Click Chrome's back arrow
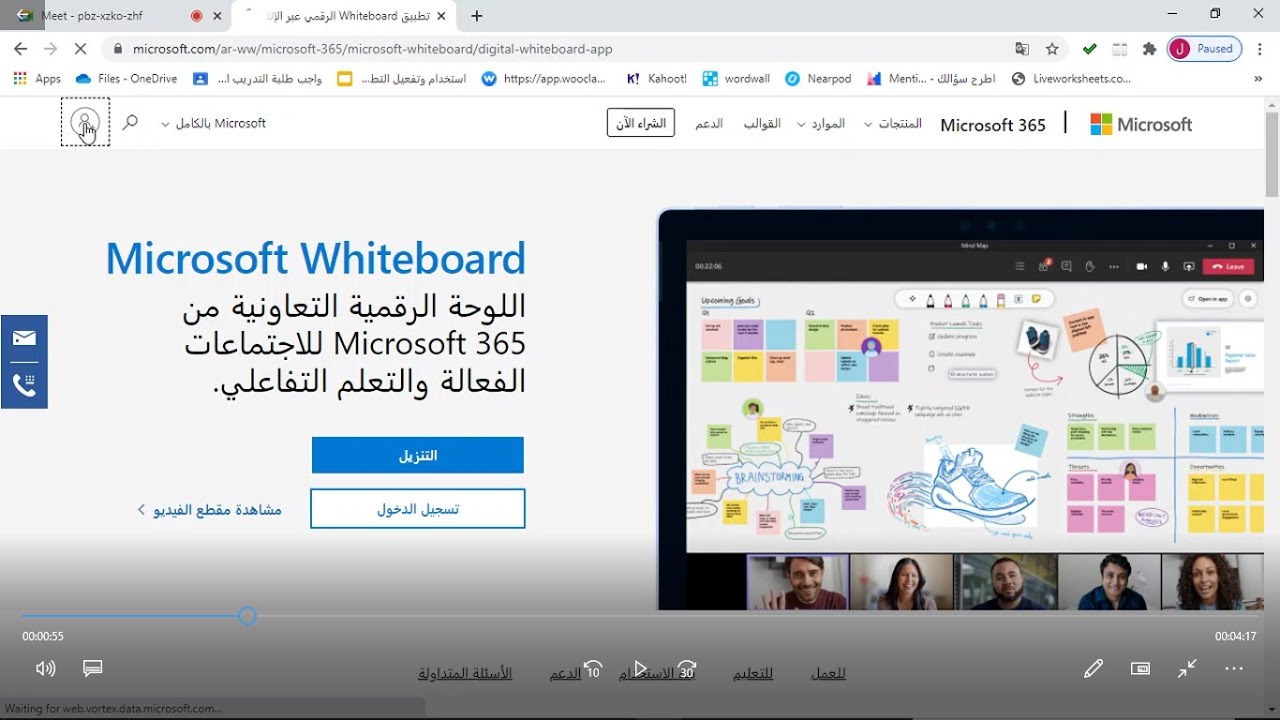1280x720 pixels. [x=20, y=48]
